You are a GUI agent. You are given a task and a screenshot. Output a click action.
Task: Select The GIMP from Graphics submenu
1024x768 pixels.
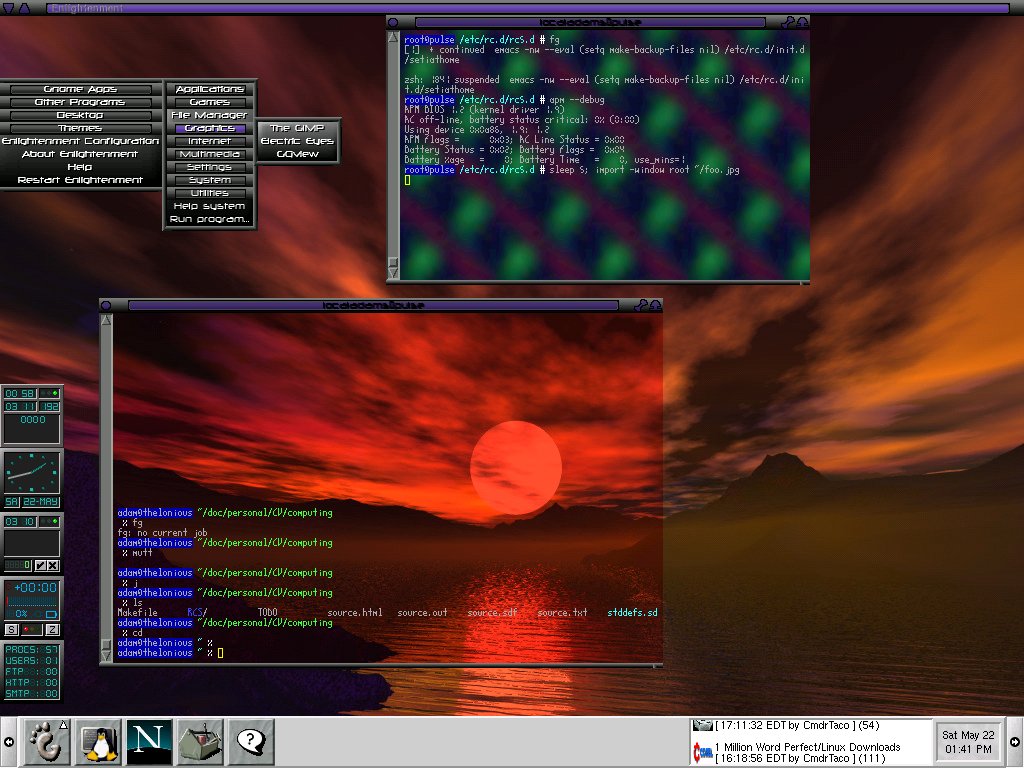click(x=297, y=128)
